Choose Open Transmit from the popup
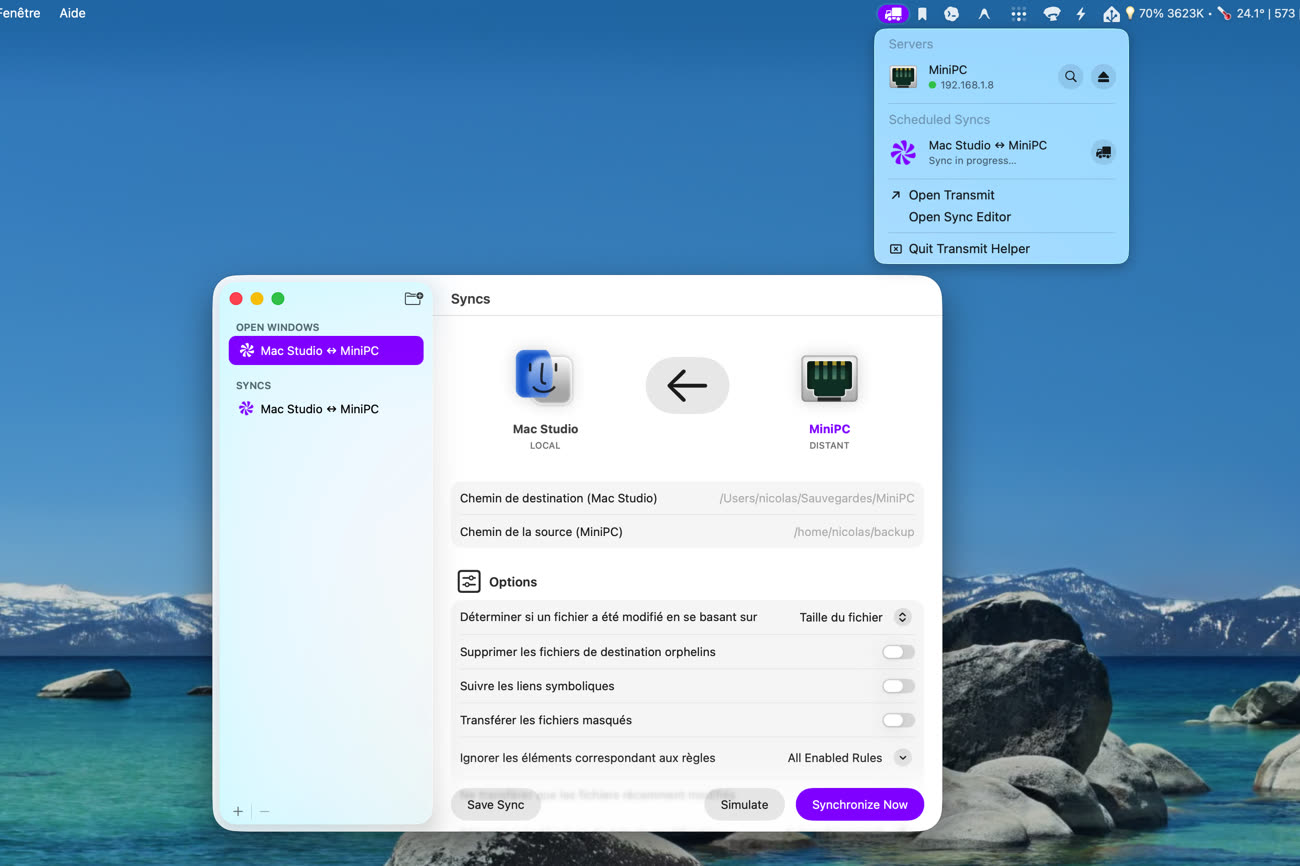The width and height of the screenshot is (1300, 866). pyautogui.click(x=951, y=195)
